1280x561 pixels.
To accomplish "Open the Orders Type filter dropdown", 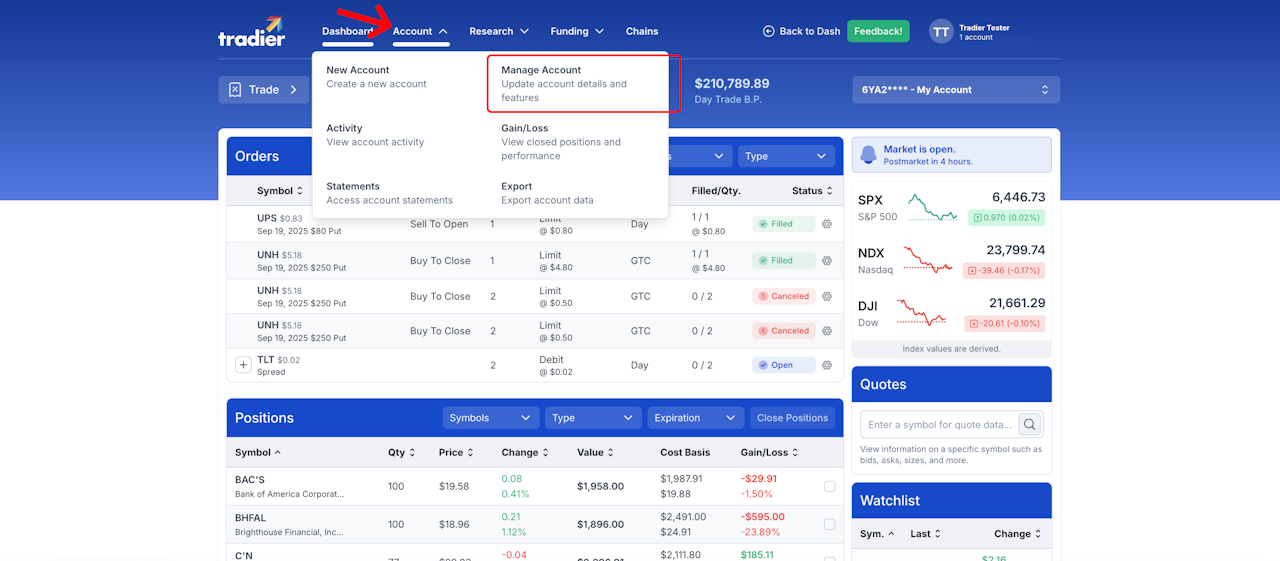I will pyautogui.click(x=786, y=156).
